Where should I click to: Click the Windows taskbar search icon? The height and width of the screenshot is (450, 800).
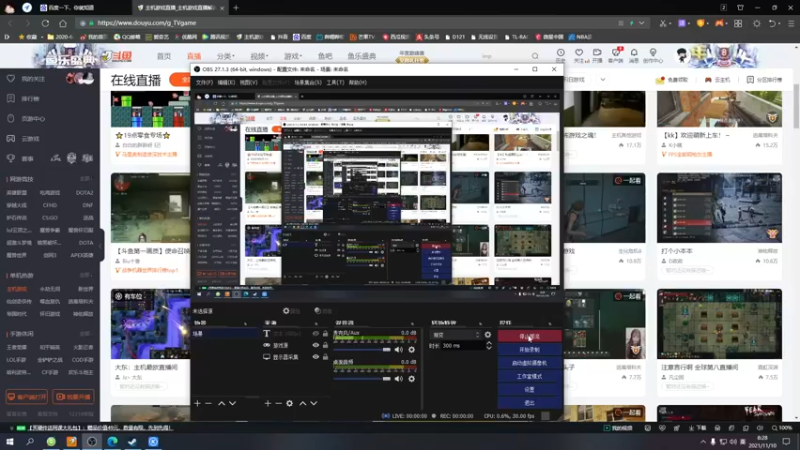(30, 441)
